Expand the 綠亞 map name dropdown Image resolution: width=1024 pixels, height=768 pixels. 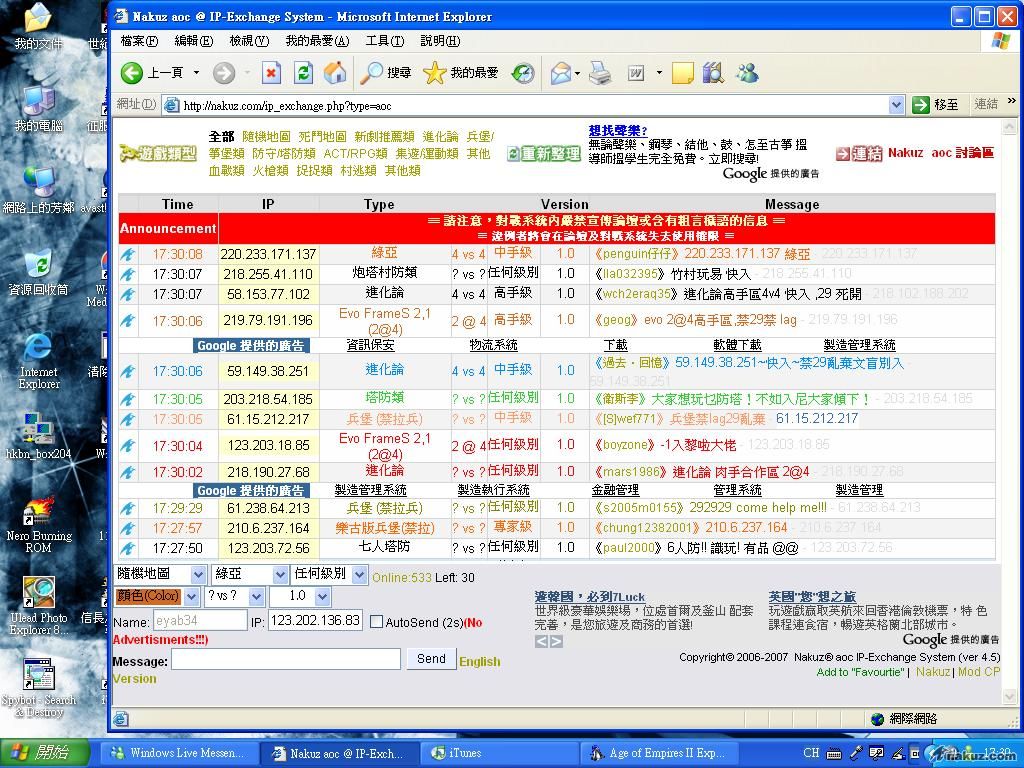280,575
